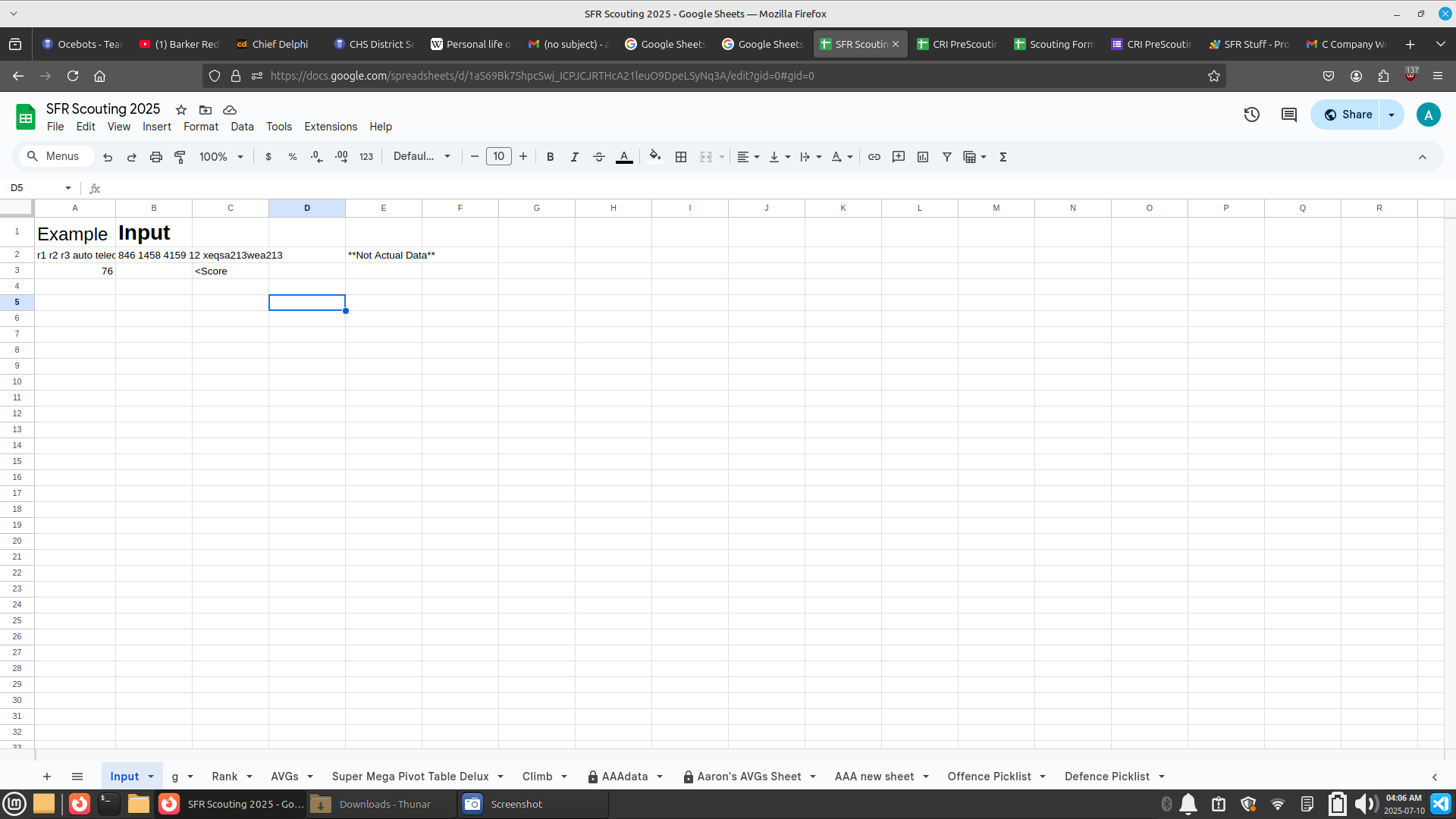
Task: Expand the Rank sheet tab arrow
Action: pyautogui.click(x=249, y=777)
